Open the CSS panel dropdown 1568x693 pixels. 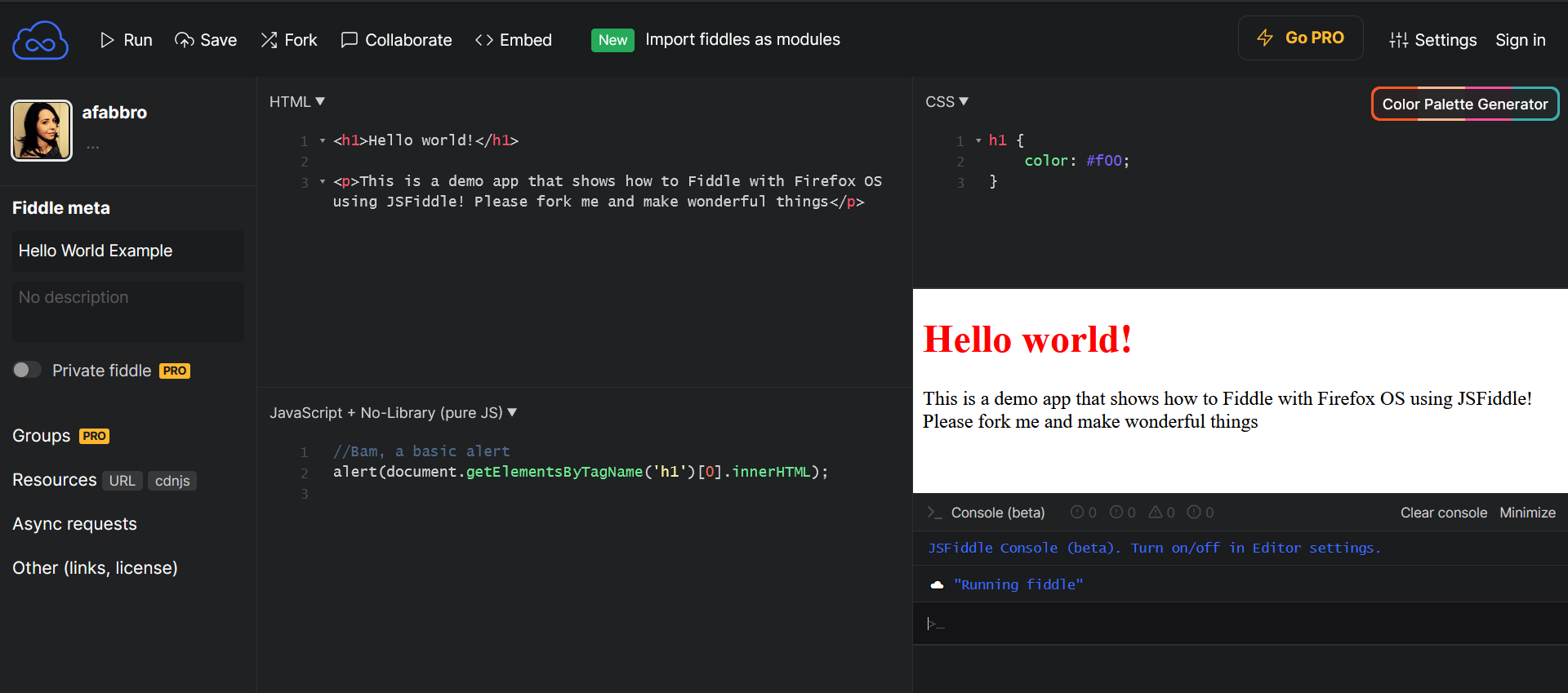947,102
